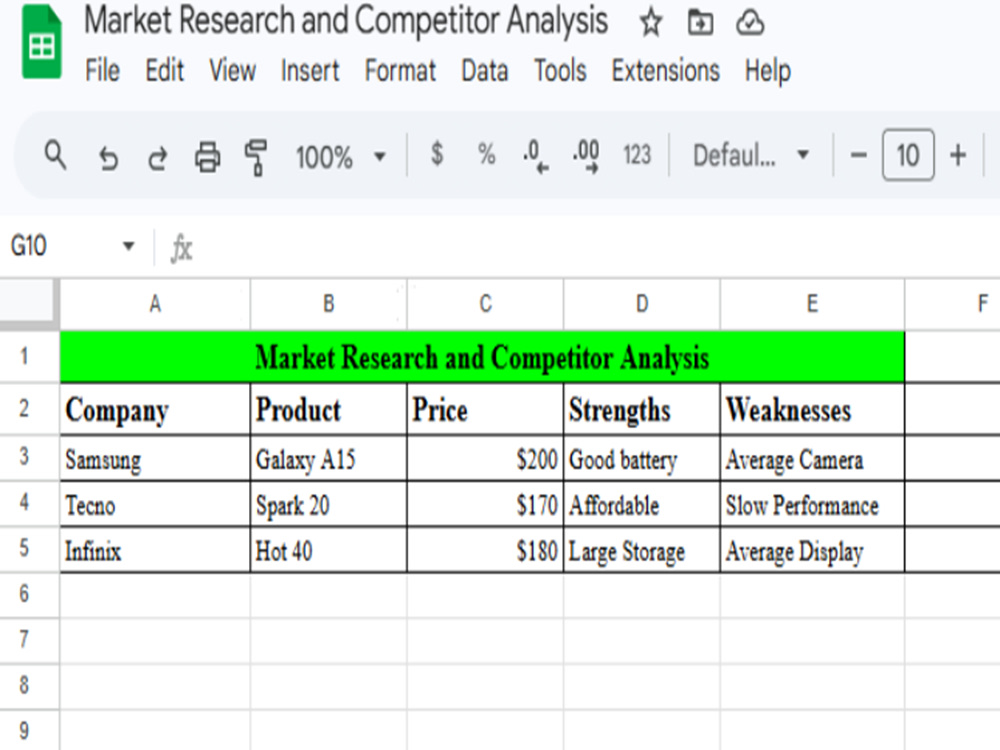Increase font size with plus button
The image size is (1000, 750).
958,155
